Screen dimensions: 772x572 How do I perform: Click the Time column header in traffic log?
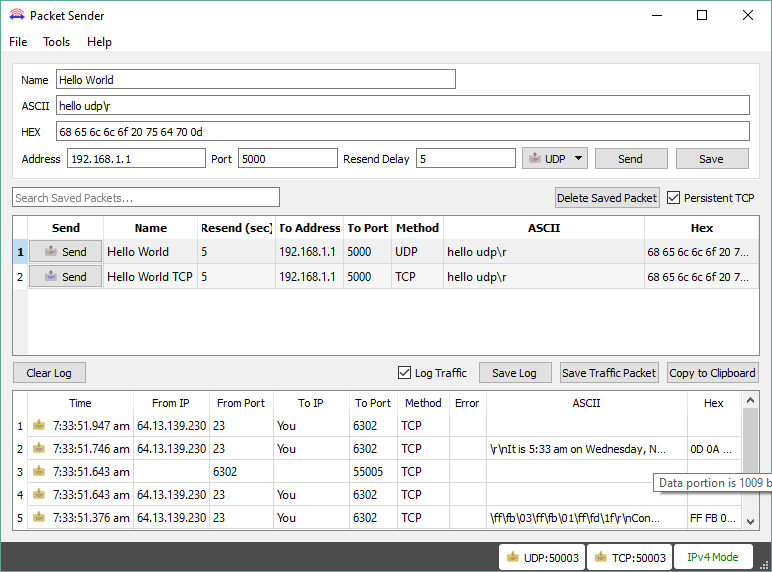(x=80, y=403)
